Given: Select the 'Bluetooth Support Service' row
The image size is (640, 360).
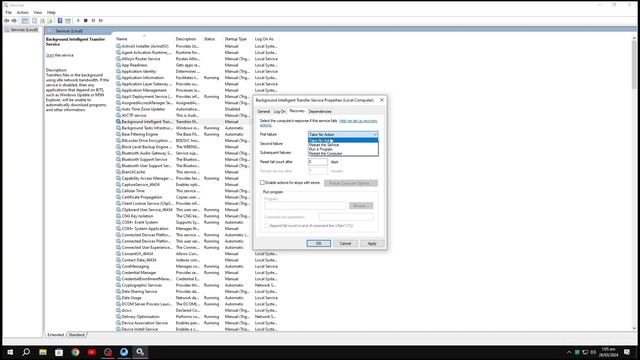Looking at the screenshot, I should (184, 159).
